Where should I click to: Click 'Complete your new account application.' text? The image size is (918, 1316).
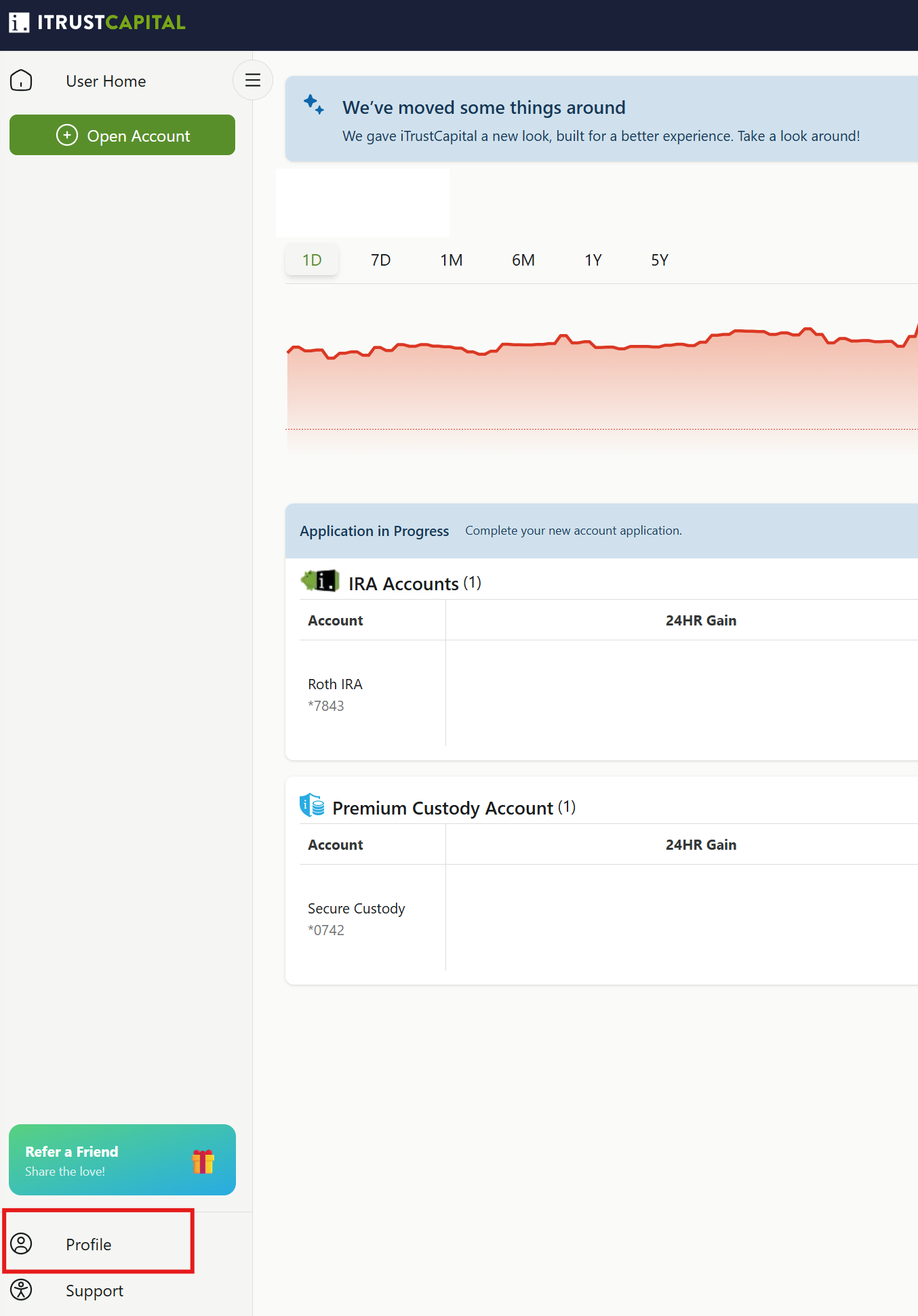pos(574,531)
